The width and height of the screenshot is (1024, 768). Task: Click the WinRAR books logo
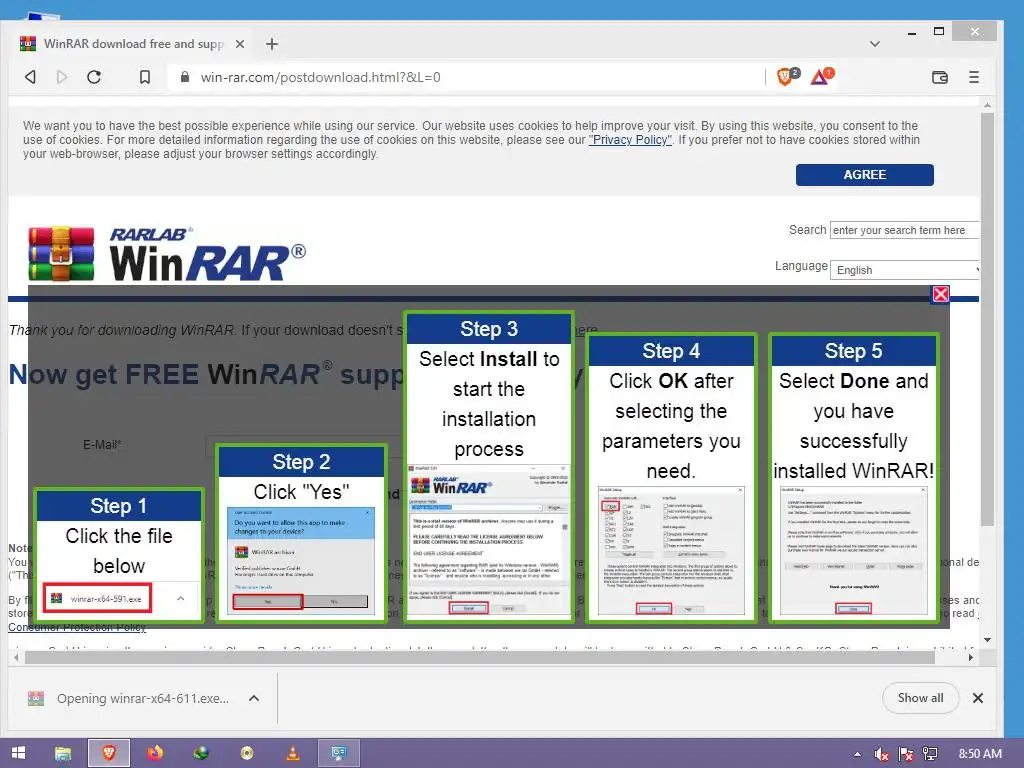point(61,253)
